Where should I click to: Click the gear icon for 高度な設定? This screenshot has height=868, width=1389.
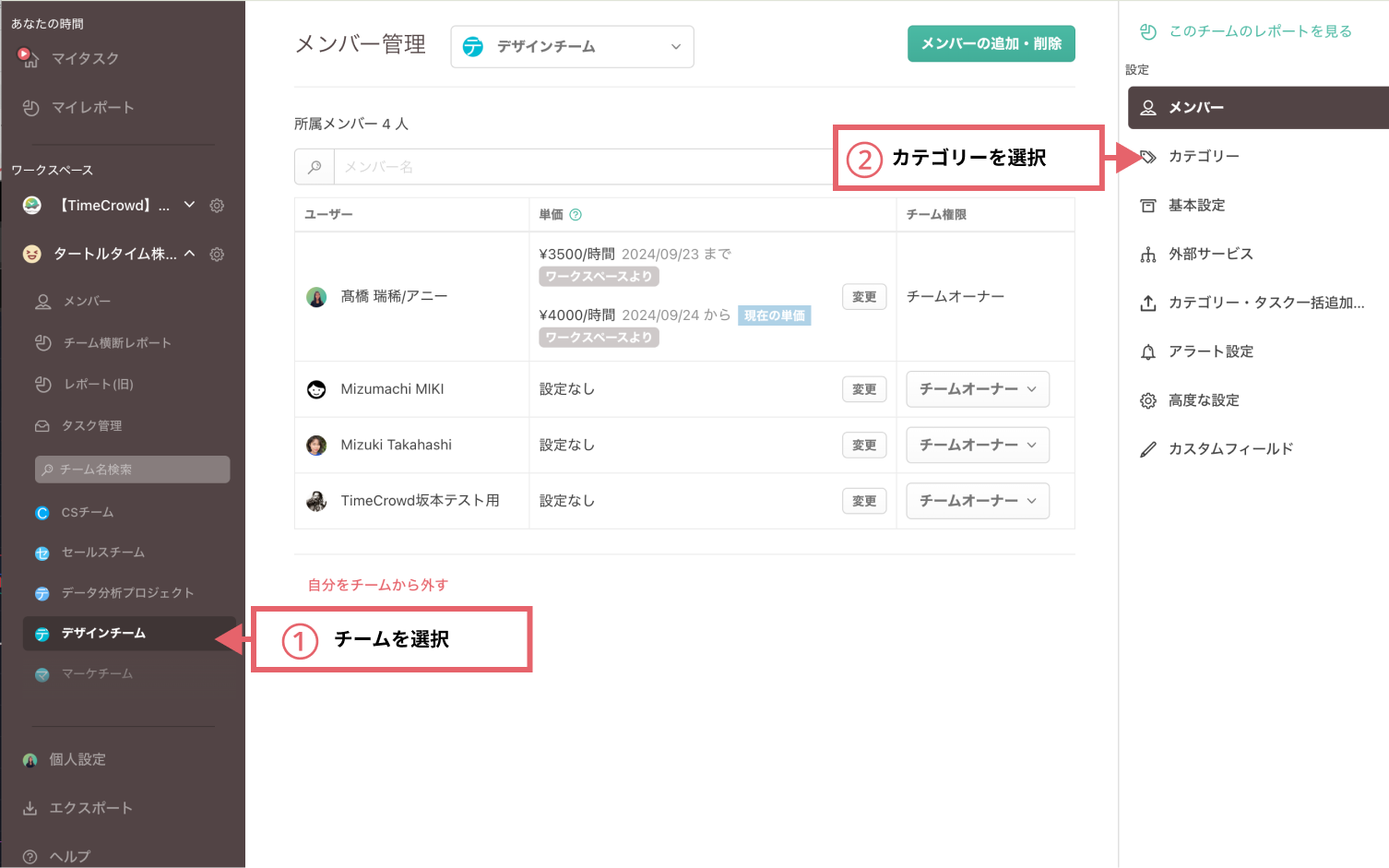pos(1148,401)
